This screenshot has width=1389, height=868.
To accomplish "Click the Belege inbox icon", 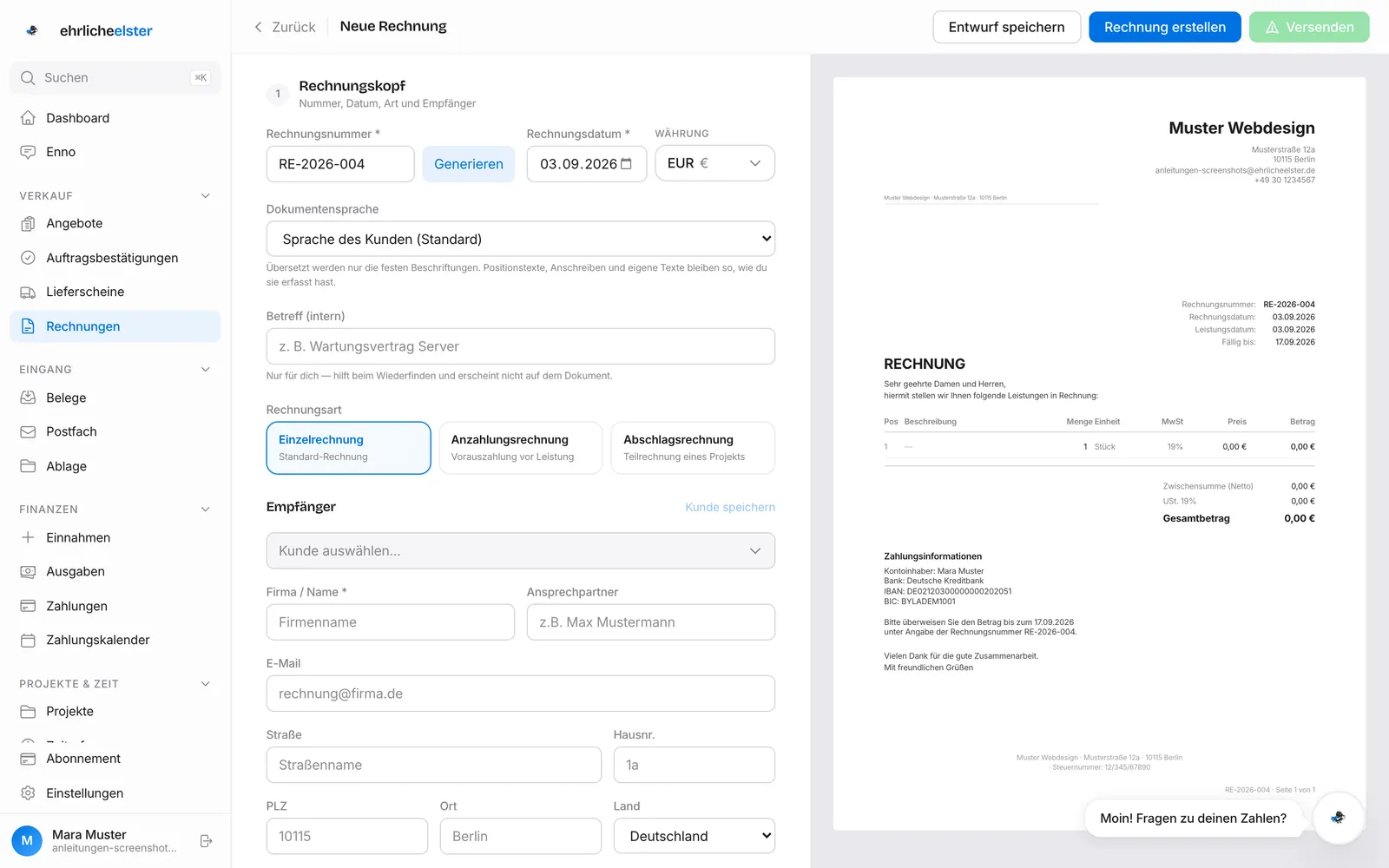I will pos(28,398).
